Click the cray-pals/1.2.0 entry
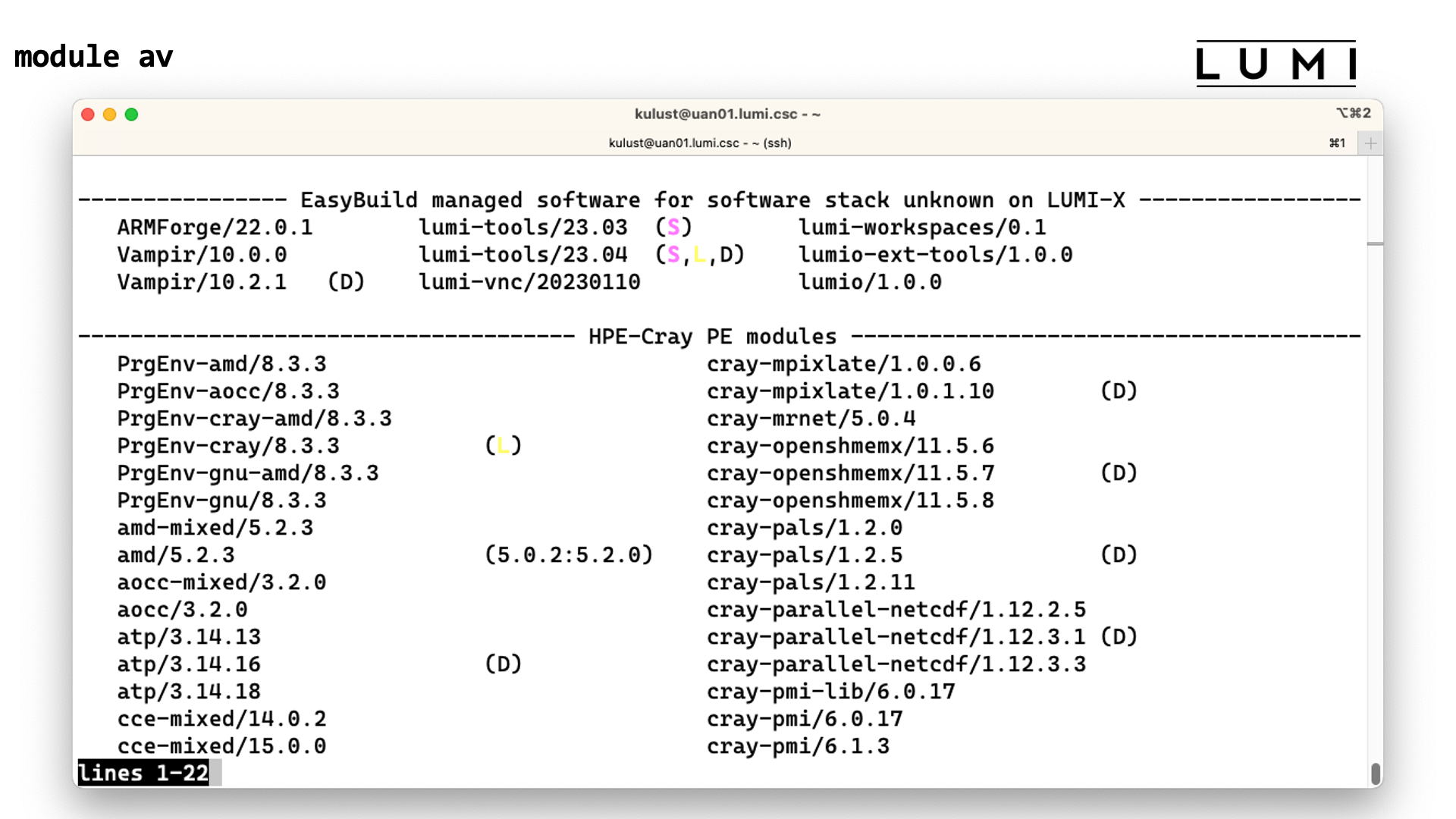 coord(805,528)
